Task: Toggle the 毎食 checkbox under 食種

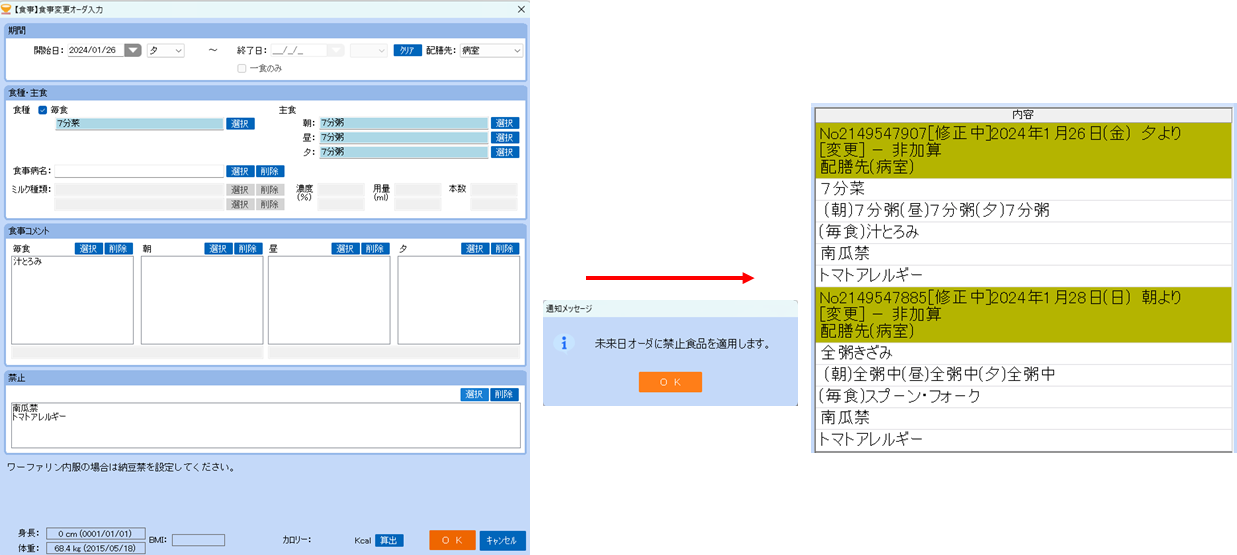Action: click(x=42, y=110)
